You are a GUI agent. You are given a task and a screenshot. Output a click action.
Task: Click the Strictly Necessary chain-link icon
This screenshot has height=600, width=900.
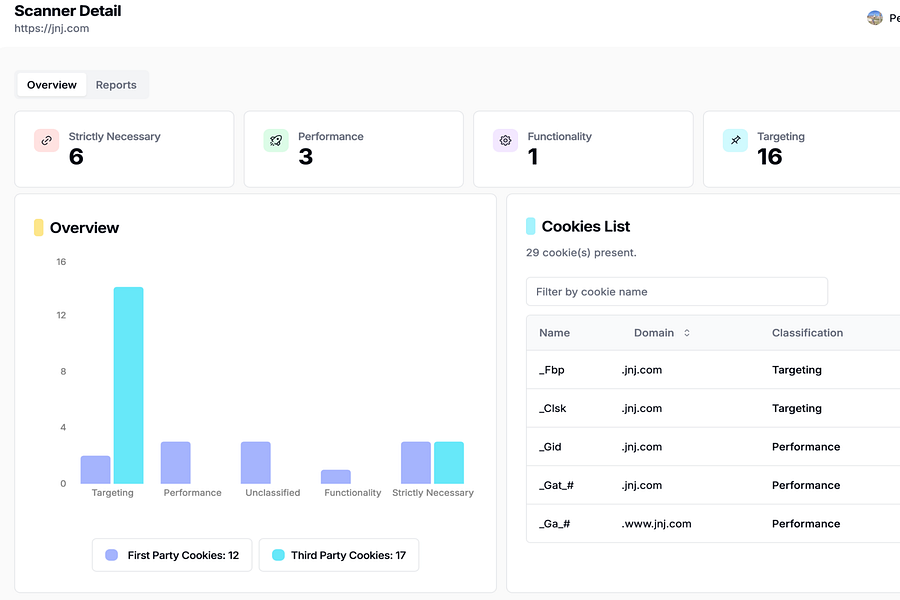(46, 141)
